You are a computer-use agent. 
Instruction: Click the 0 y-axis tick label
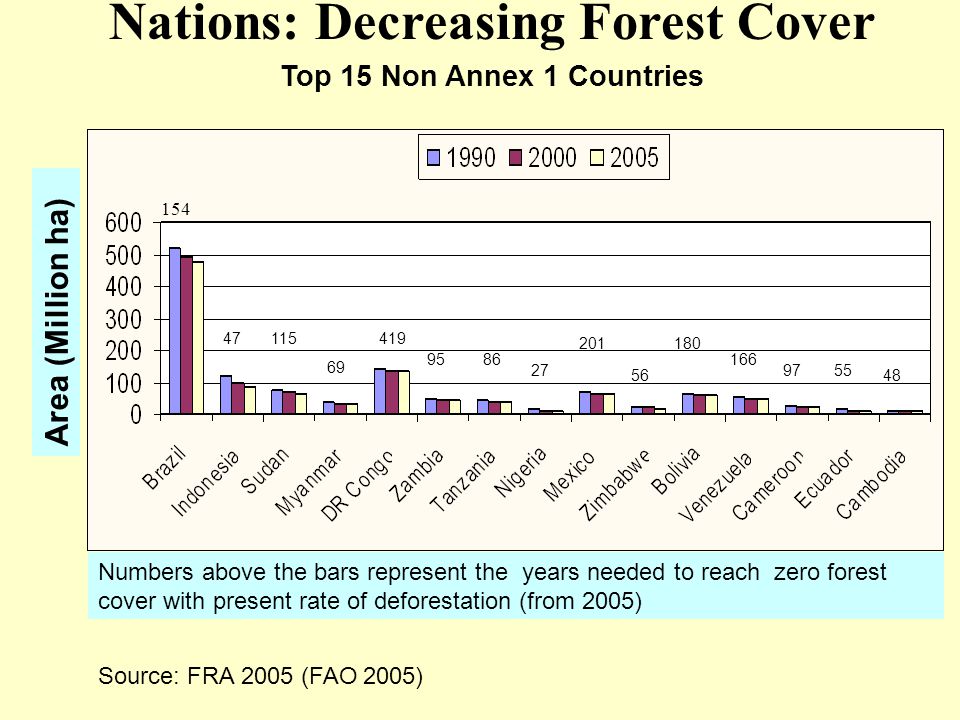pyautogui.click(x=136, y=416)
